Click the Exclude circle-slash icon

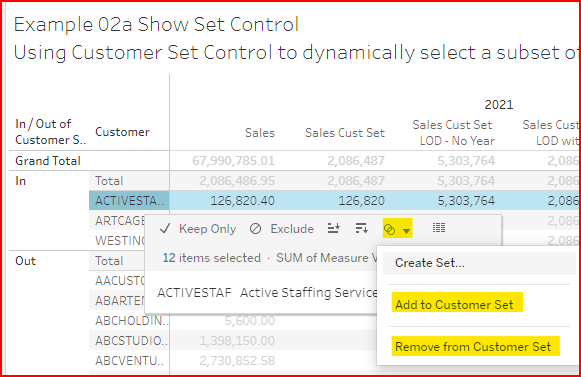pos(255,229)
